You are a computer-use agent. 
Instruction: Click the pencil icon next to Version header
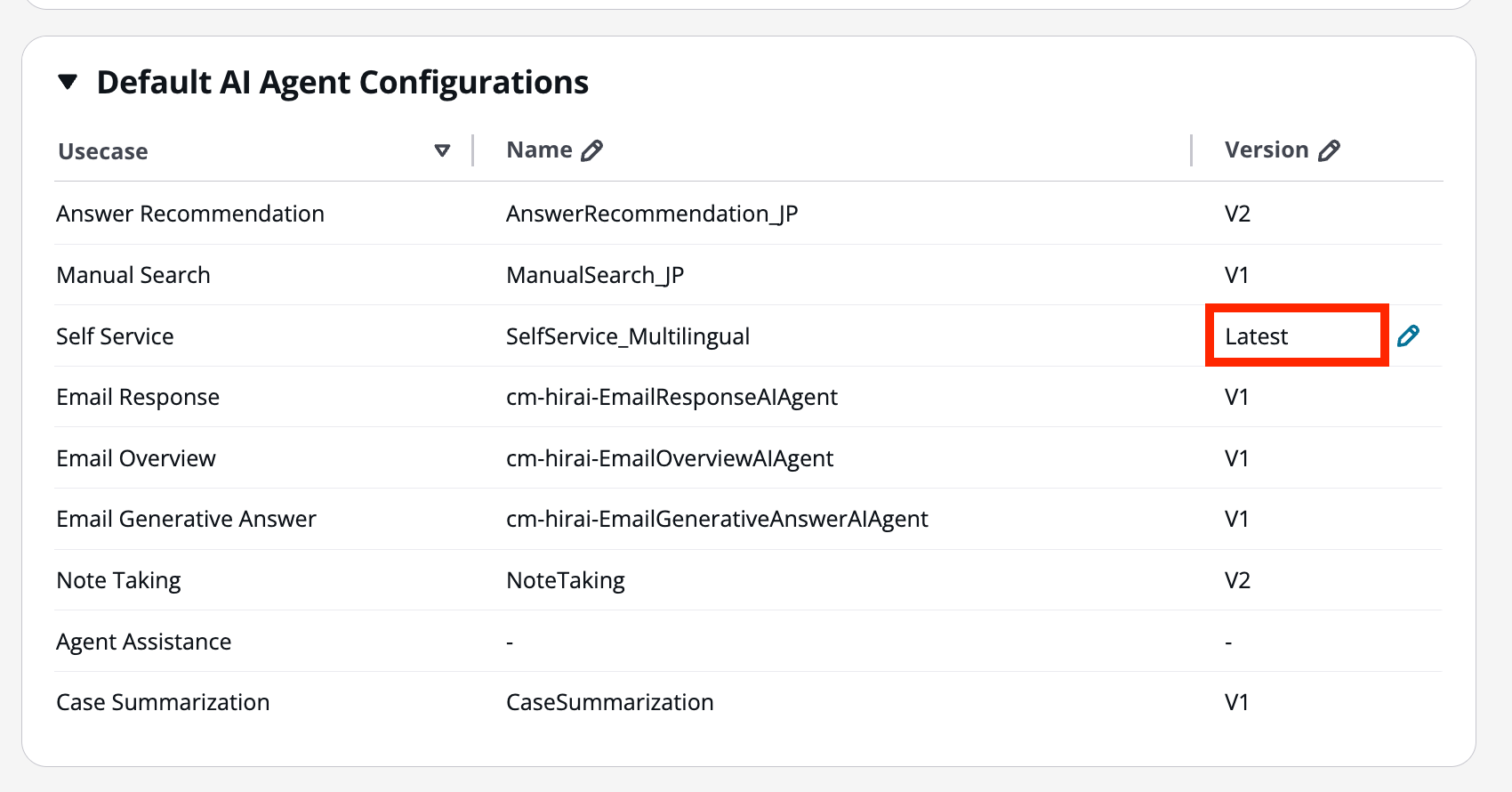click(1329, 150)
